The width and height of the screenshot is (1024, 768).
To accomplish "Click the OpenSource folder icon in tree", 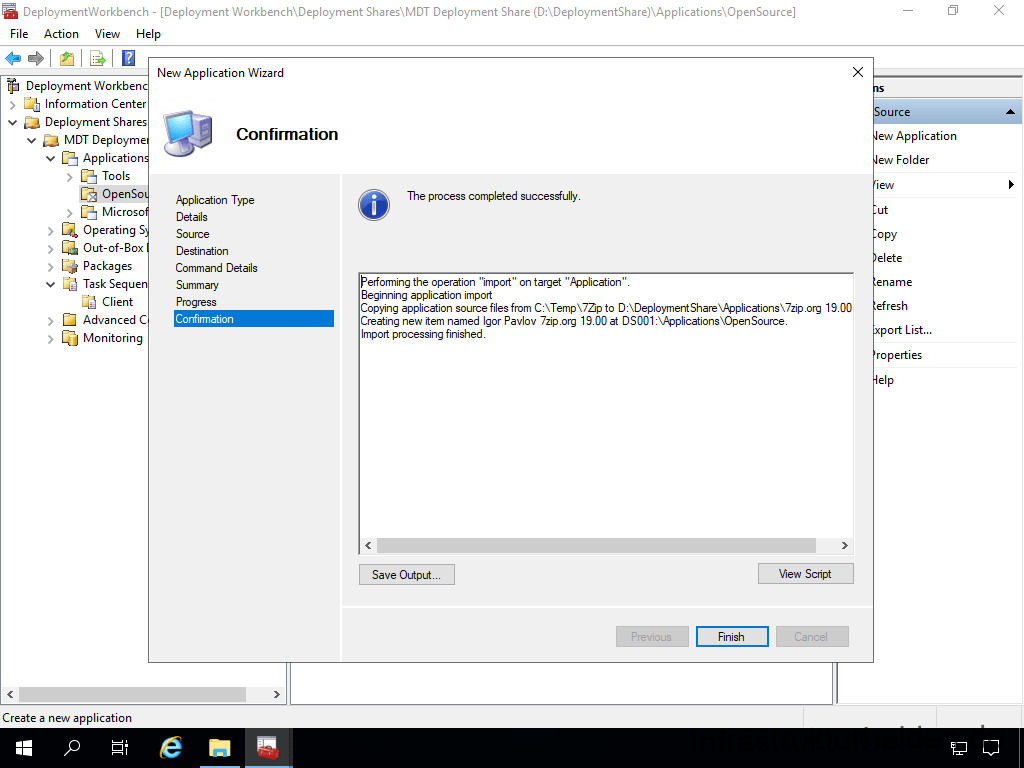I will click(89, 194).
